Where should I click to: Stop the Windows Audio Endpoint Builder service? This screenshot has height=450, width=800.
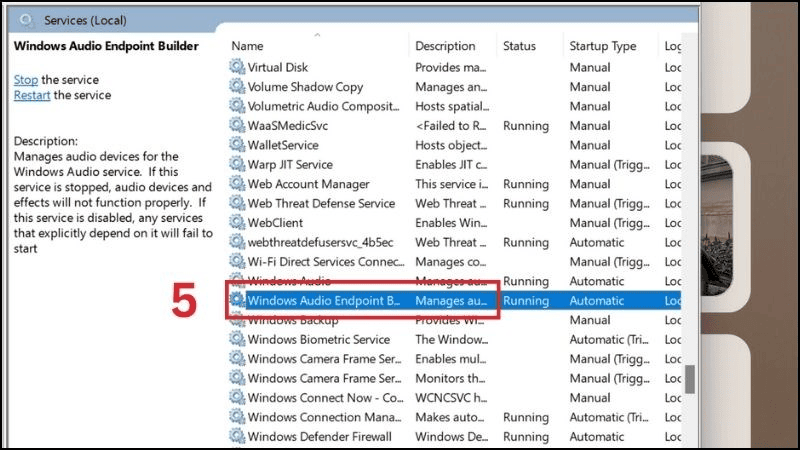click(x=26, y=79)
